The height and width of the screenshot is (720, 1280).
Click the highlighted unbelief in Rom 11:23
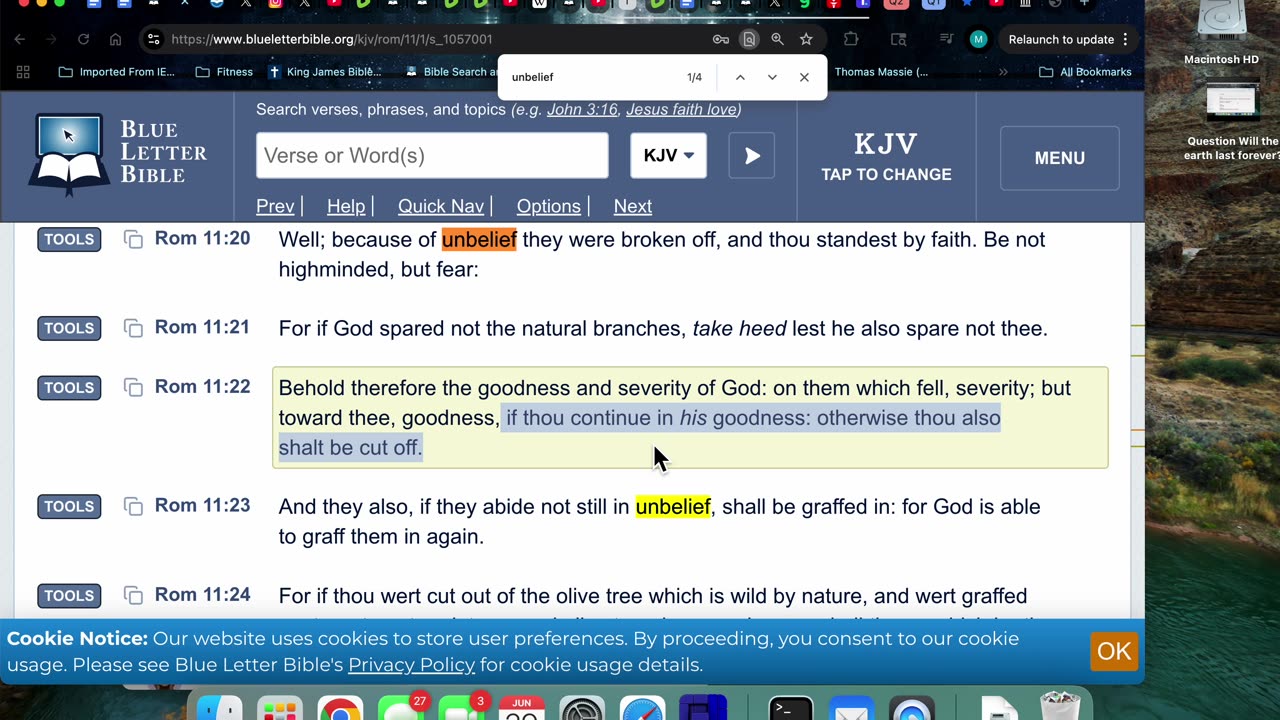click(x=673, y=507)
